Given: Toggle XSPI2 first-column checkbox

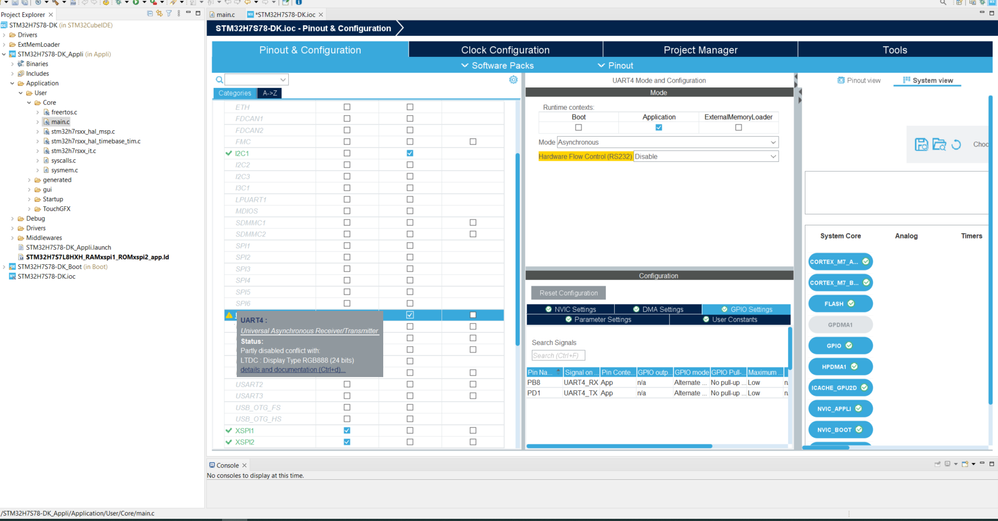Looking at the screenshot, I should 347,442.
